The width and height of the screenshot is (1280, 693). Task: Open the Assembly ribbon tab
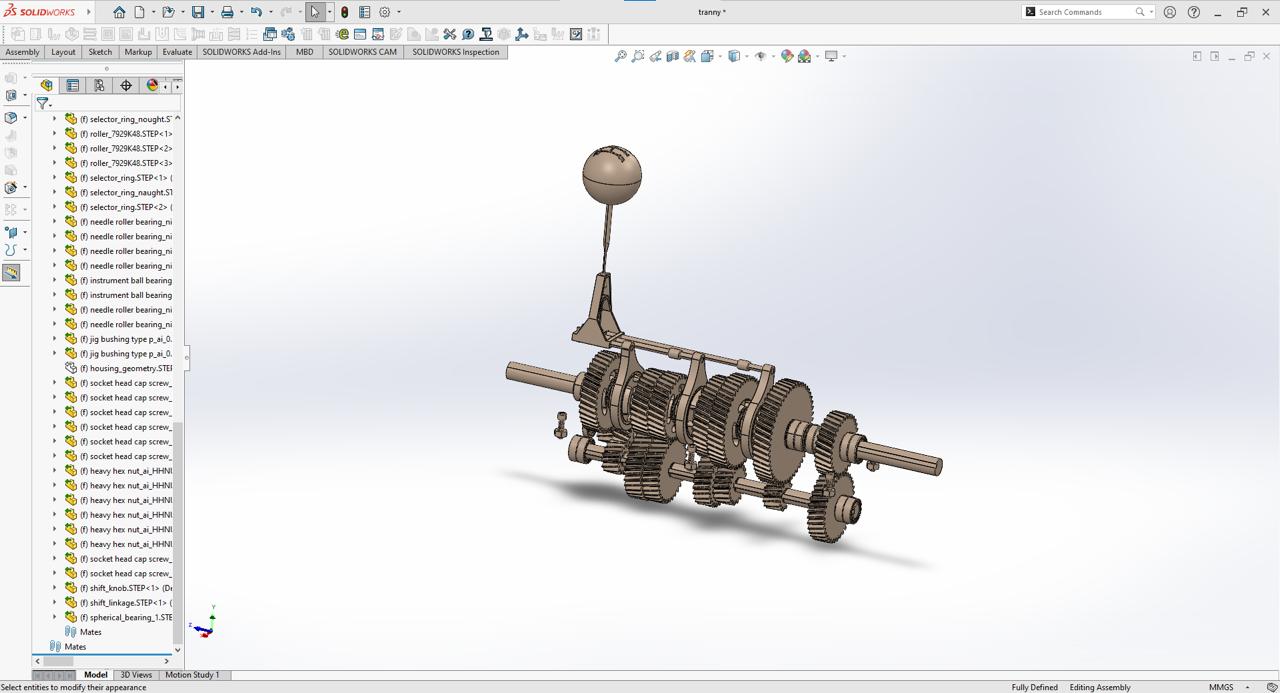pos(22,52)
